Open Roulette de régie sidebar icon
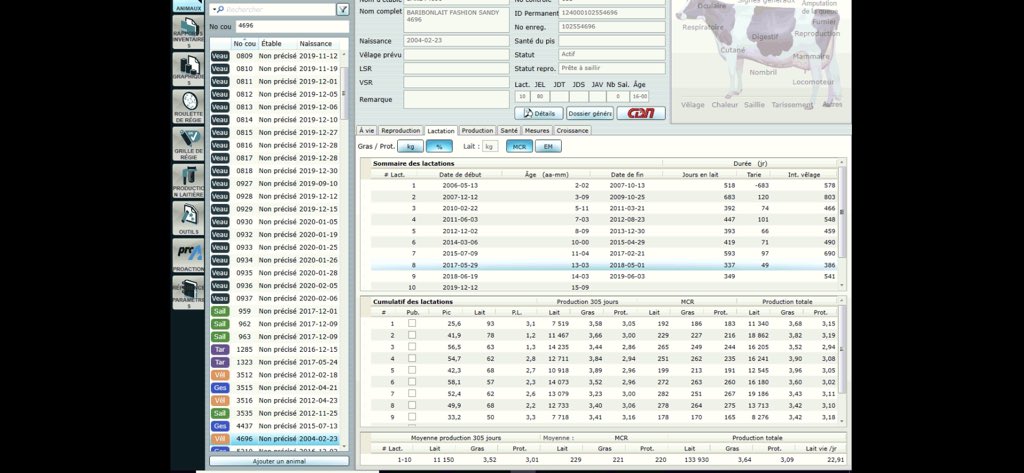This screenshot has height=473, width=1024. tap(188, 106)
